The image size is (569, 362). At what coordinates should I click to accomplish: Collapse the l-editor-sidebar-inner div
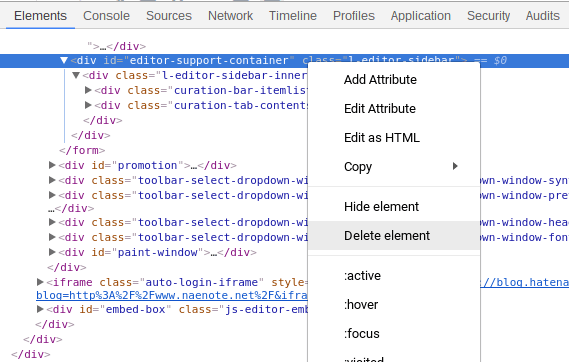tap(76, 75)
